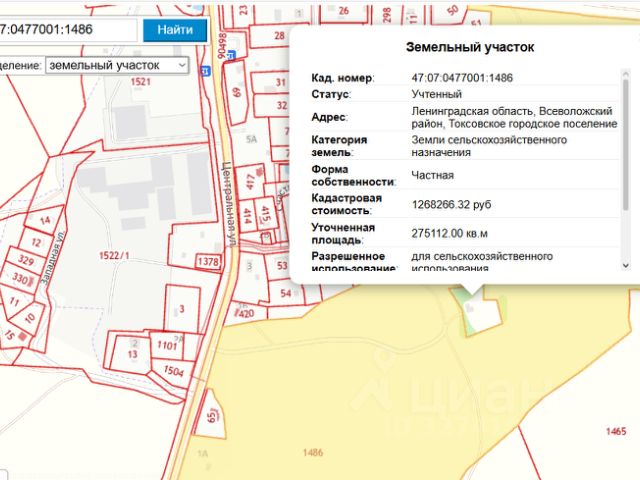Select parcel 330 on the map
Screen dimensions: 640x480
click(x=20, y=278)
